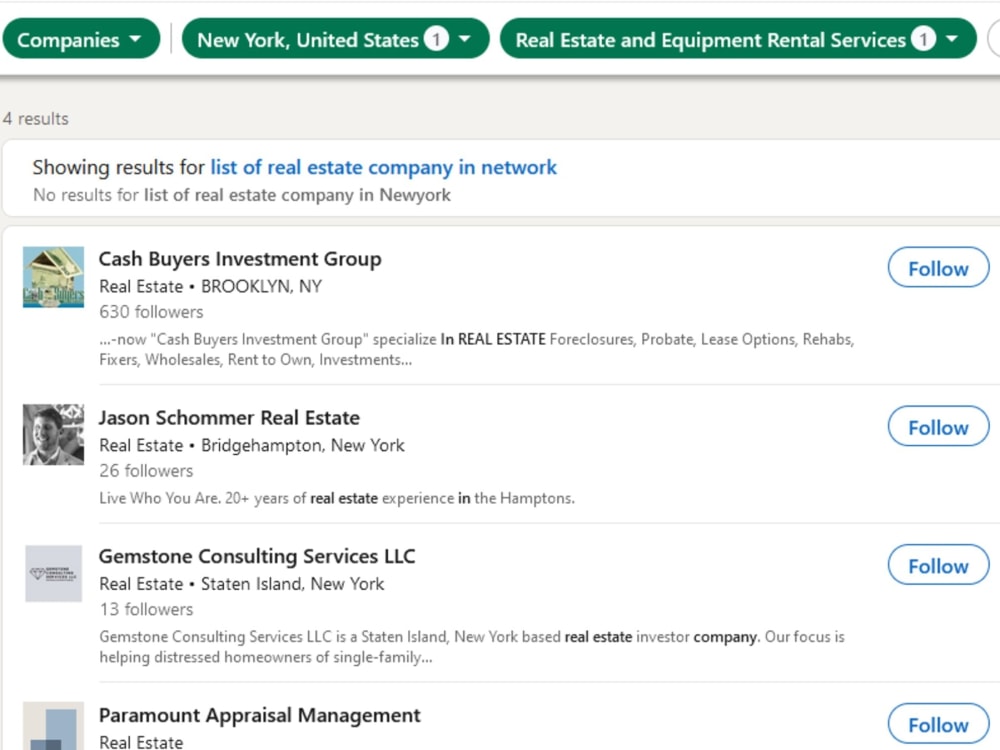
Task: Click 'Real Estate • Staten Island, New York' text
Action: [x=242, y=584]
